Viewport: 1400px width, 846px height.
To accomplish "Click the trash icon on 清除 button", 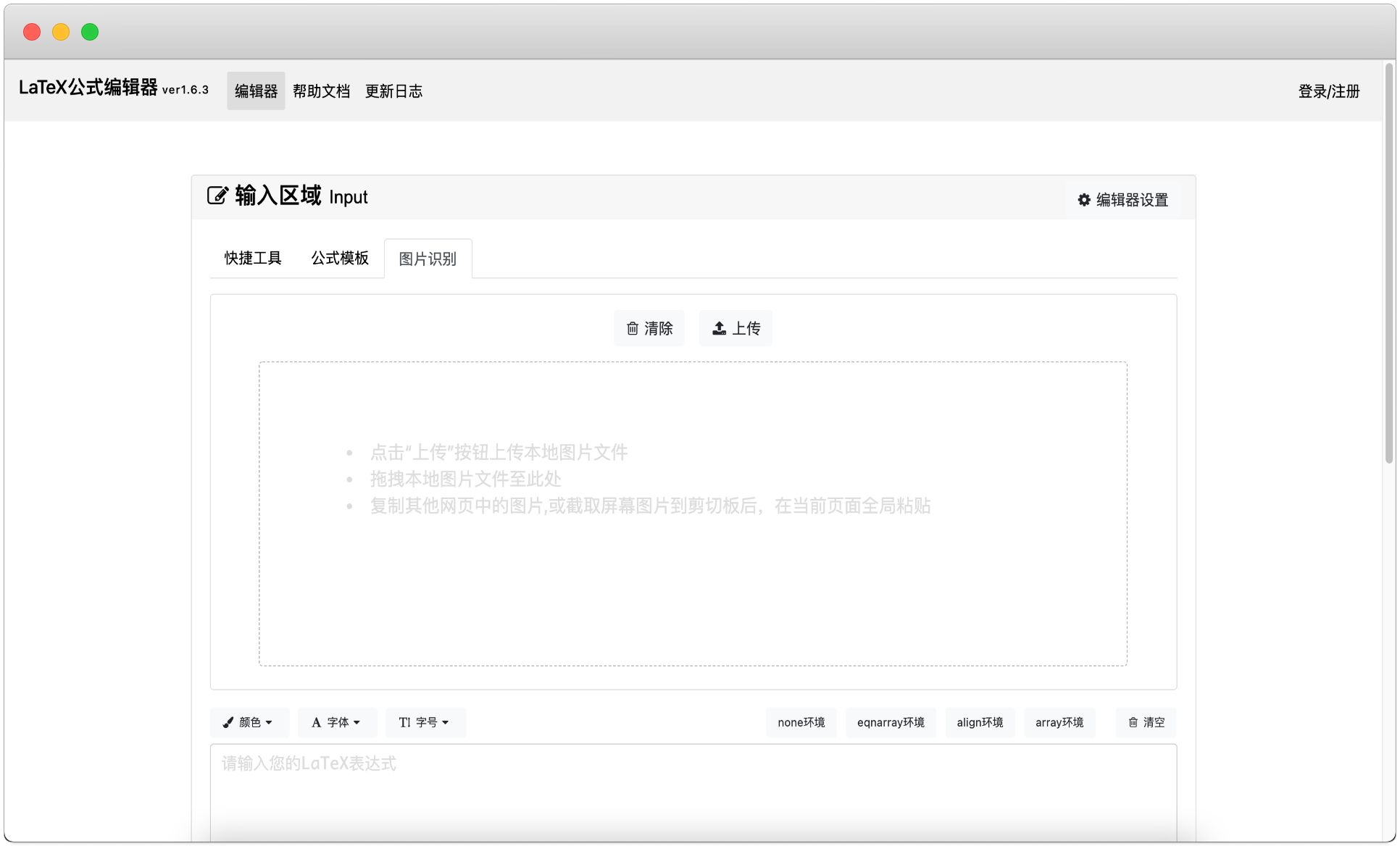I will (633, 329).
